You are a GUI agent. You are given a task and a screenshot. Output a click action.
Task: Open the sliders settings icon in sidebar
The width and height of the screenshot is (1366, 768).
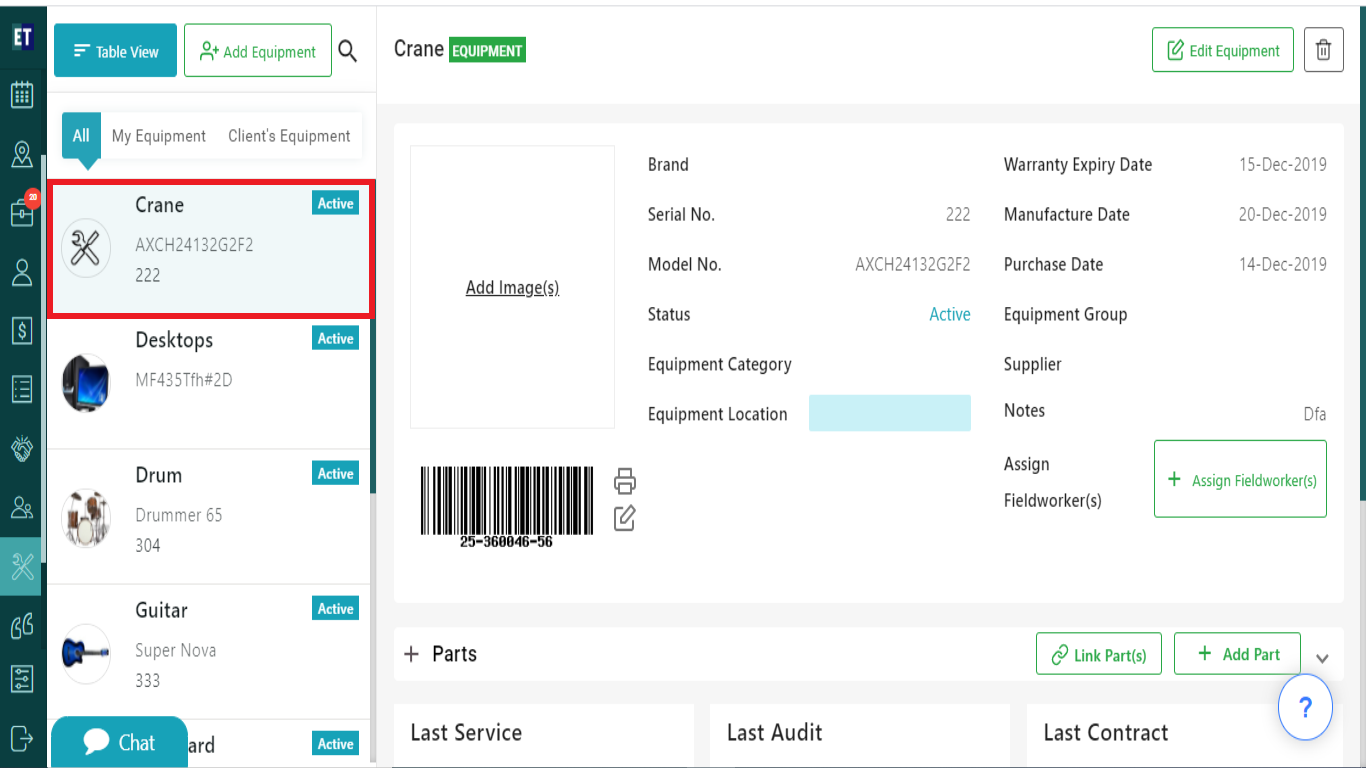[x=22, y=679]
